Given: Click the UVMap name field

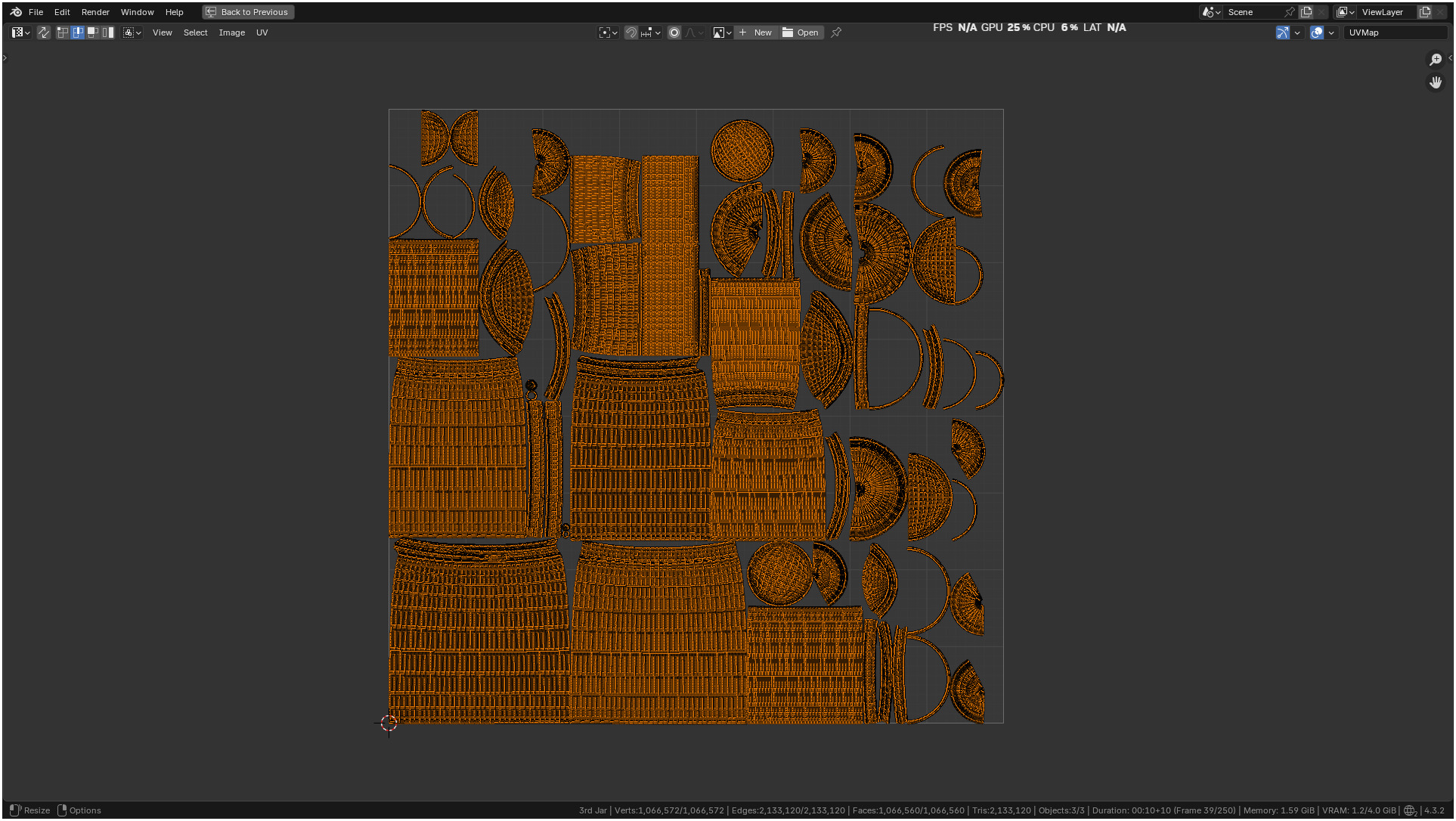Looking at the screenshot, I should 1393,33.
